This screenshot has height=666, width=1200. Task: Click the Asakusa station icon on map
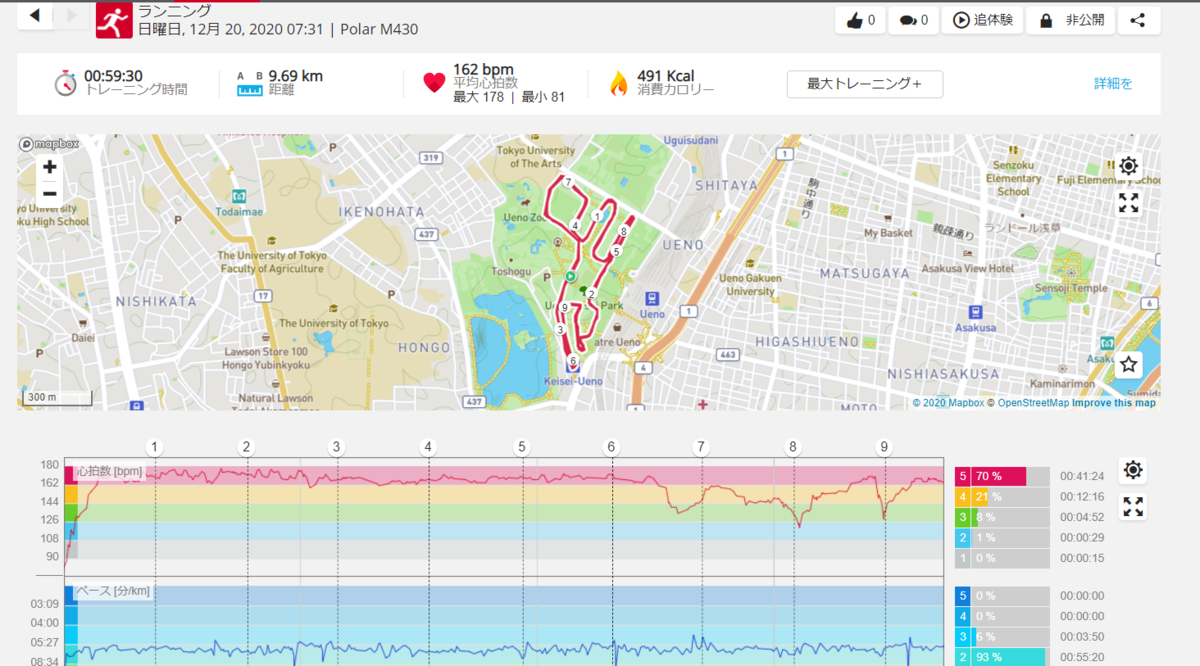point(975,312)
